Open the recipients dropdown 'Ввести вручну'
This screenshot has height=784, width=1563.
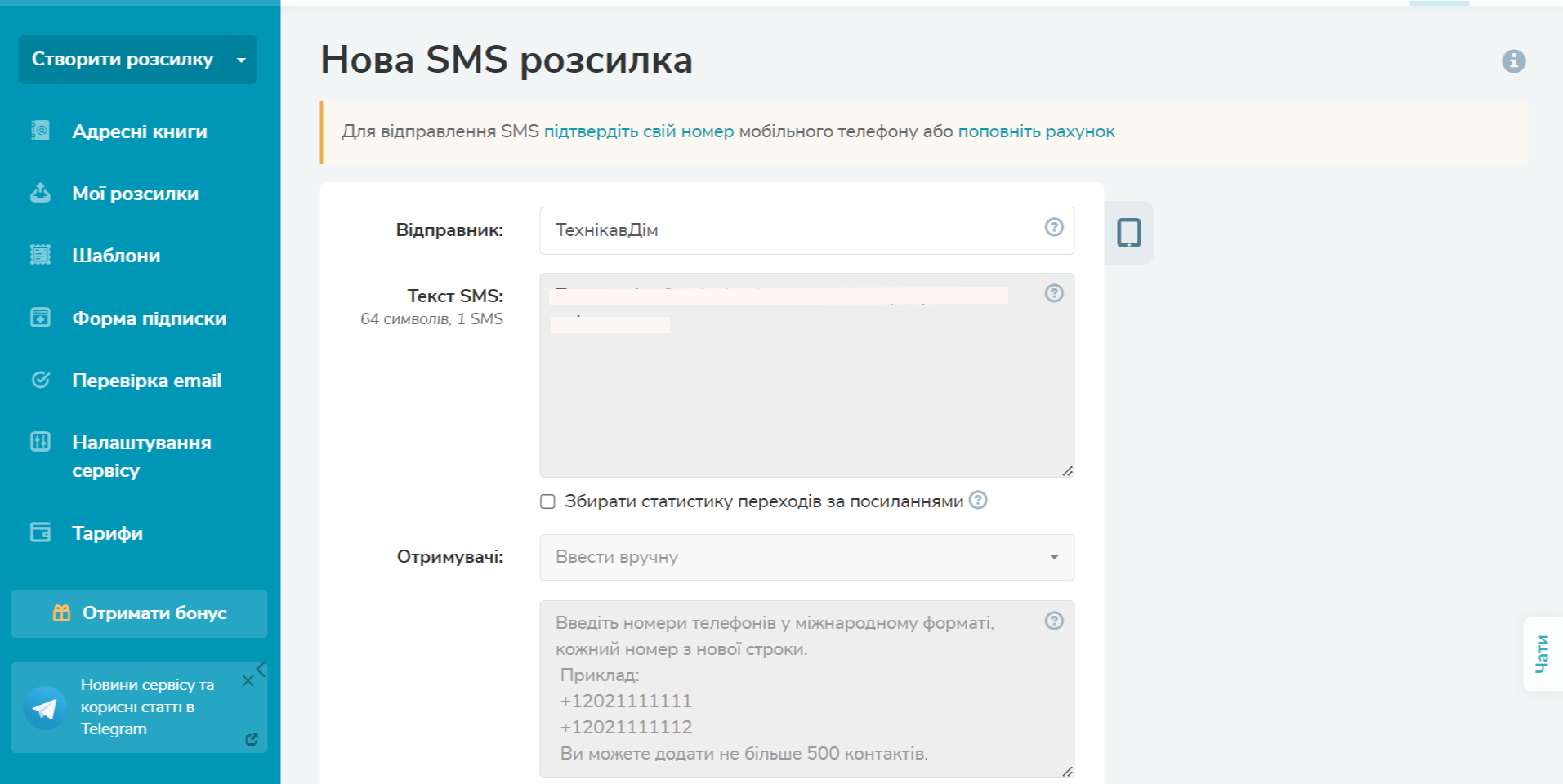coord(806,557)
